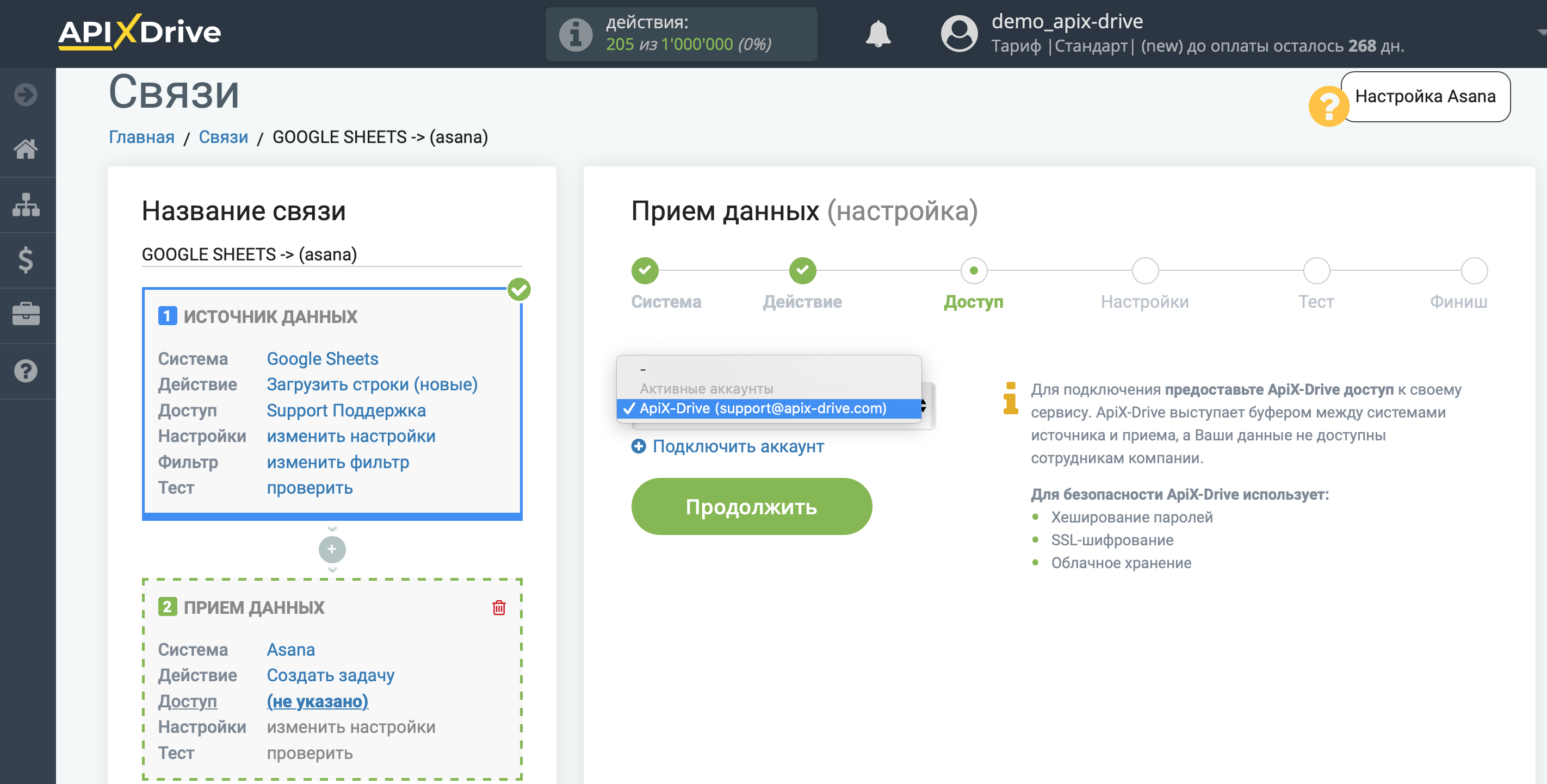Open the Asana system link
1547x784 pixels.
click(290, 649)
